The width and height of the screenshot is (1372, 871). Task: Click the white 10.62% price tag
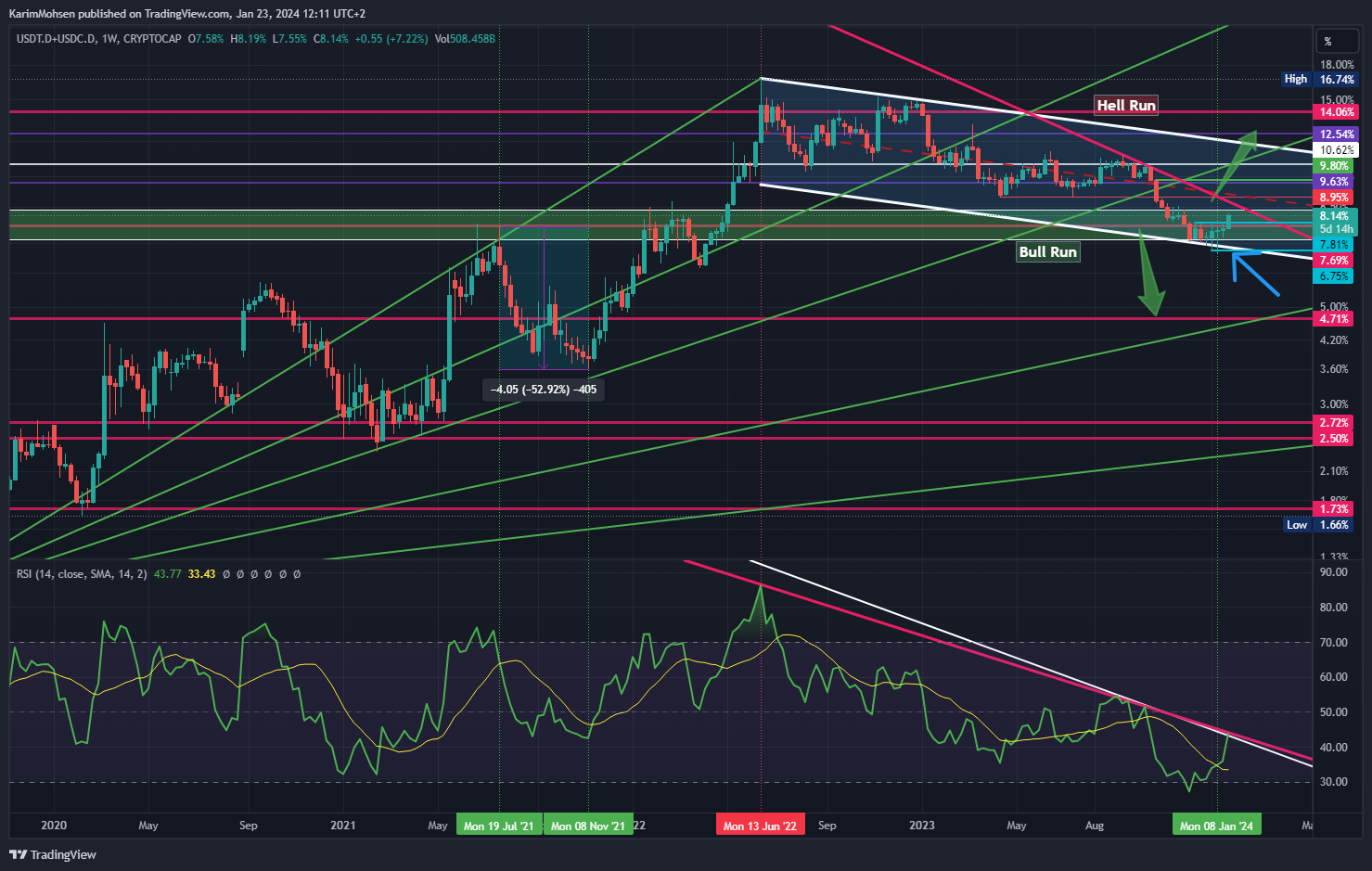pos(1337,150)
